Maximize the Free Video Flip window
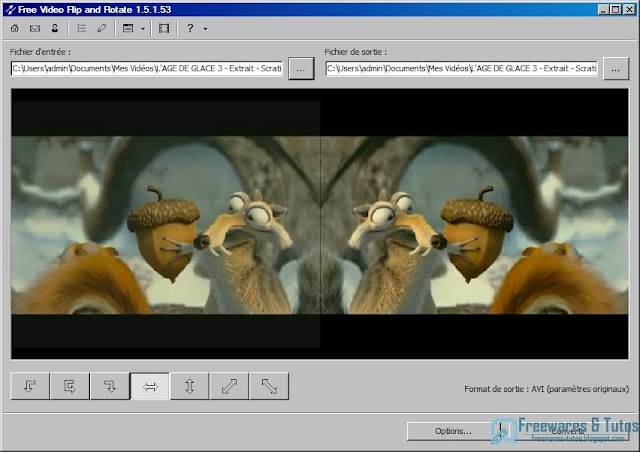Viewport: 640px width, 452px height. 616,9
